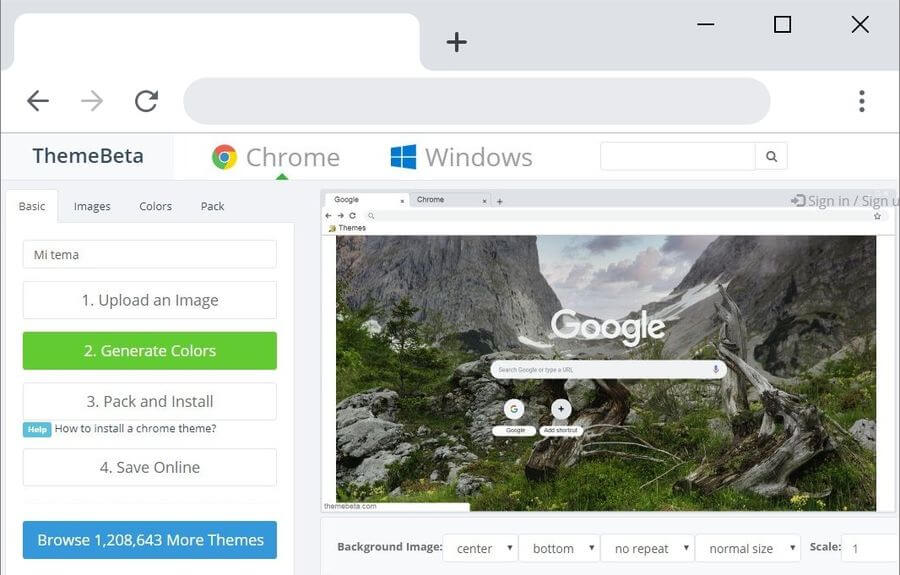
Task: Click the Chrome logo icon
Action: [x=224, y=157]
